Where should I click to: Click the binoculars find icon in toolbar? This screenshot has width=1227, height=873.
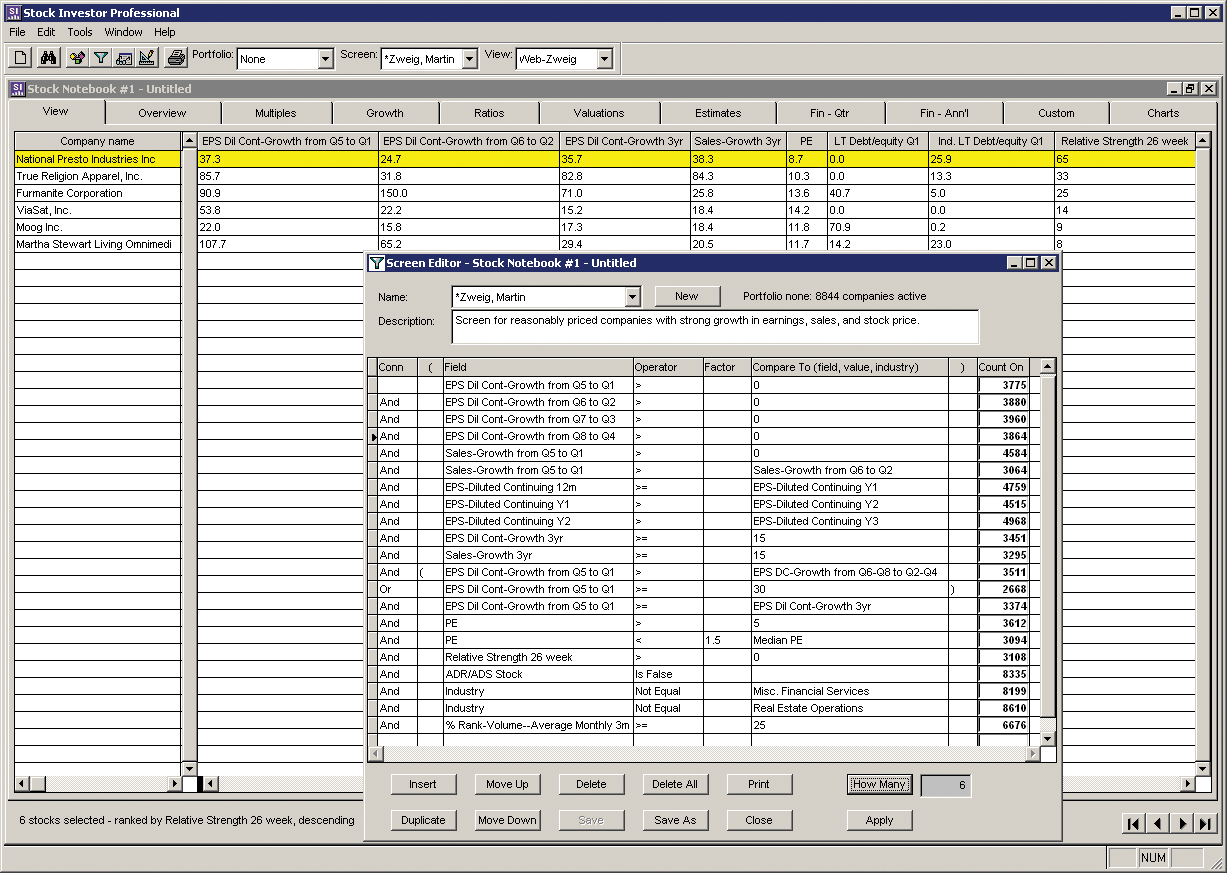click(x=48, y=58)
